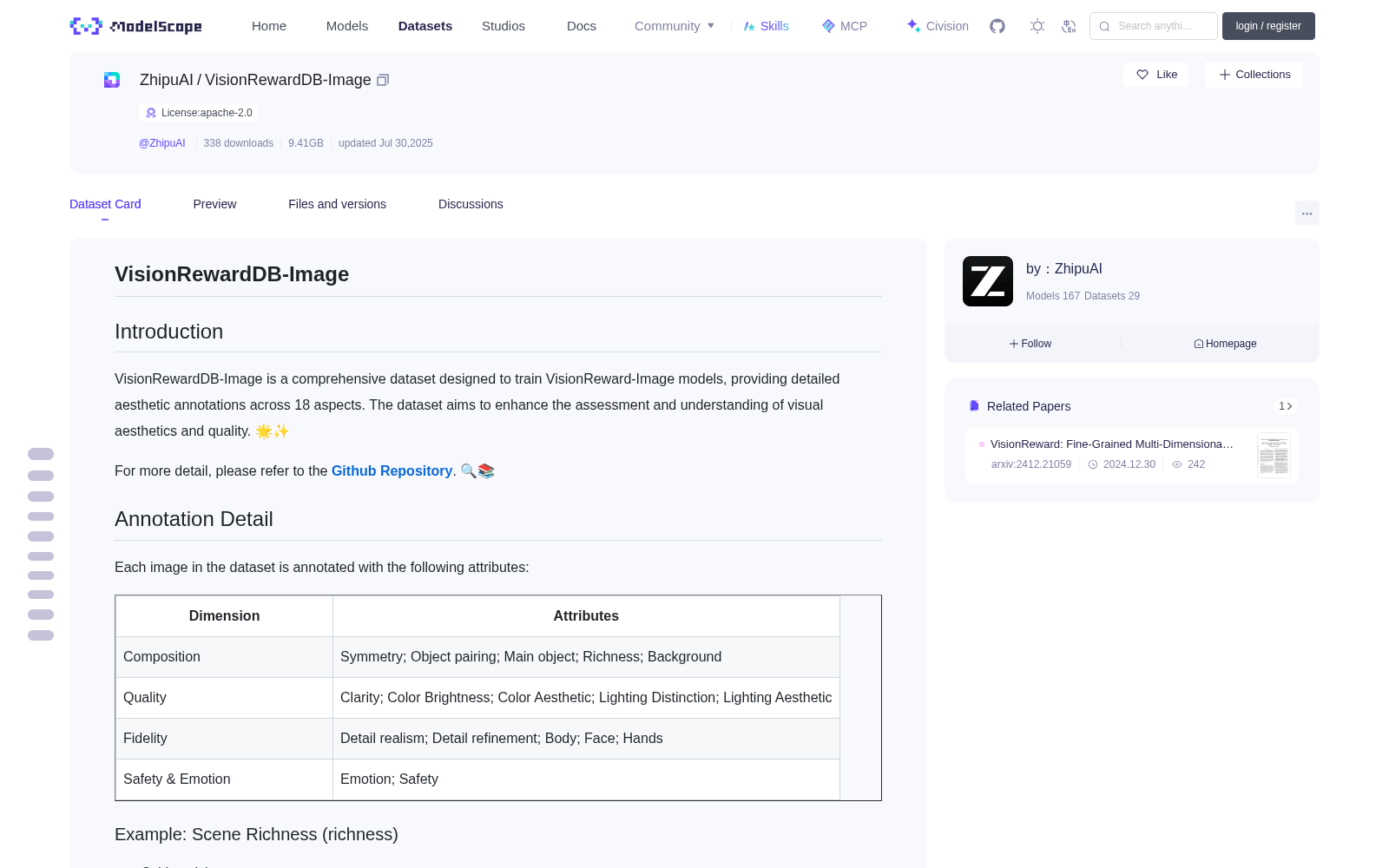The width and height of the screenshot is (1389, 868).
Task: Click the ModelScope logo
Action: pos(135,26)
